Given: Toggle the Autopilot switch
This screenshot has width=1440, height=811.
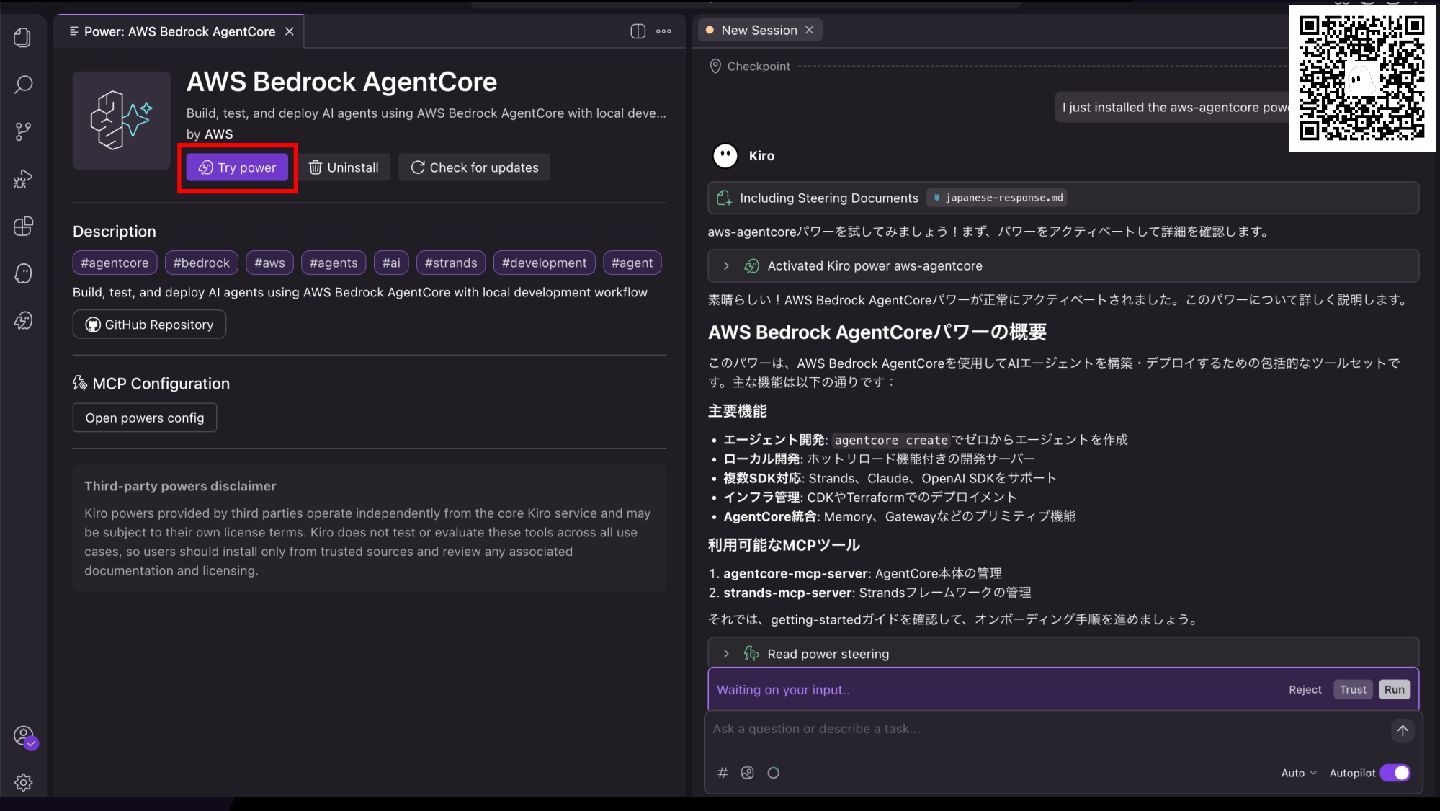Looking at the screenshot, I should pos(1395,773).
